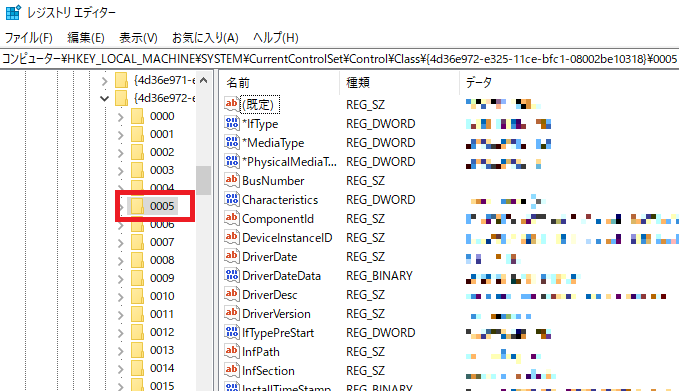Click the DriverDateData binary value icon
This screenshot has height=391, width=679.
click(232, 275)
